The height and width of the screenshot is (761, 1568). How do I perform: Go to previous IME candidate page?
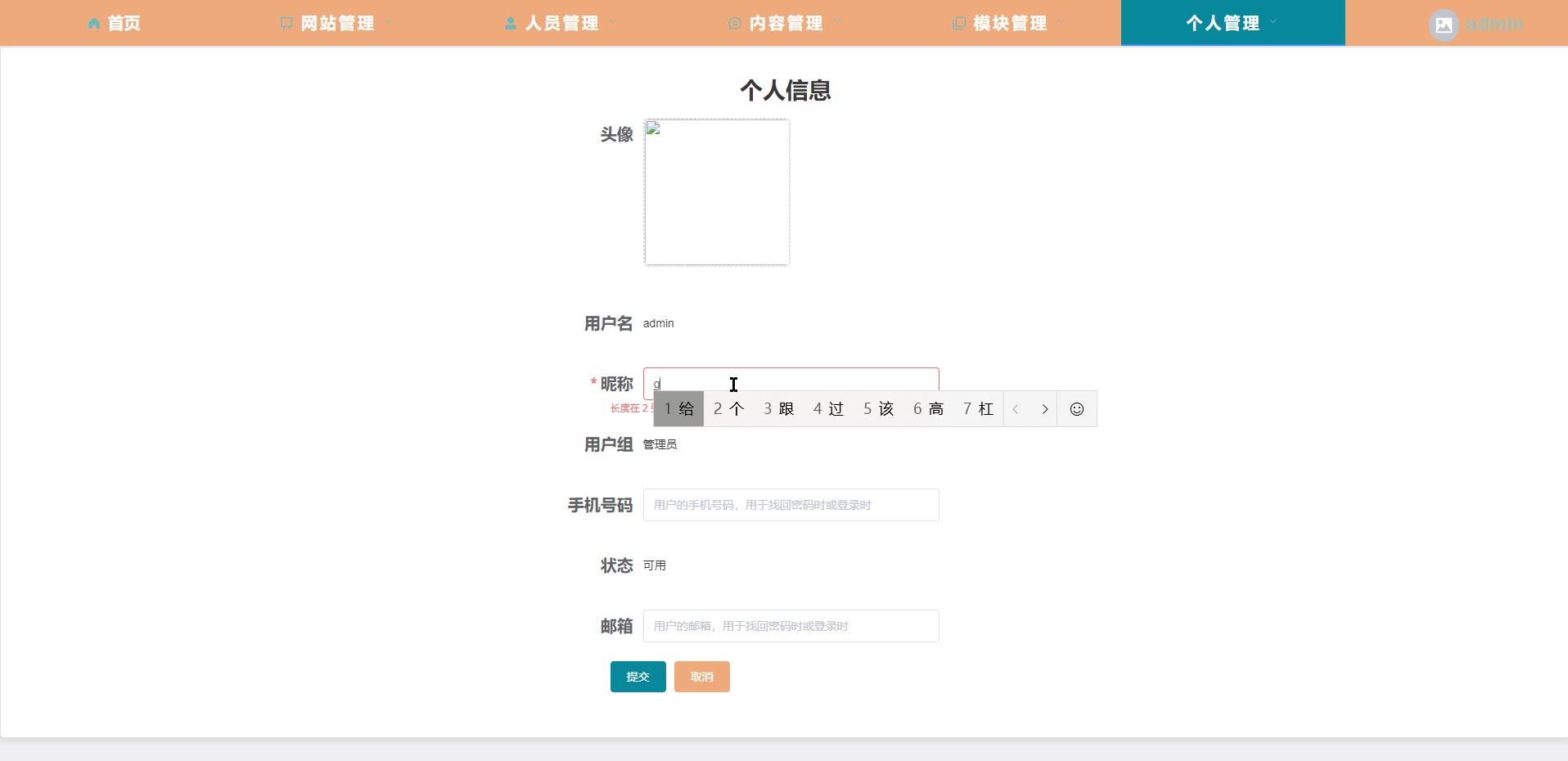point(1016,409)
